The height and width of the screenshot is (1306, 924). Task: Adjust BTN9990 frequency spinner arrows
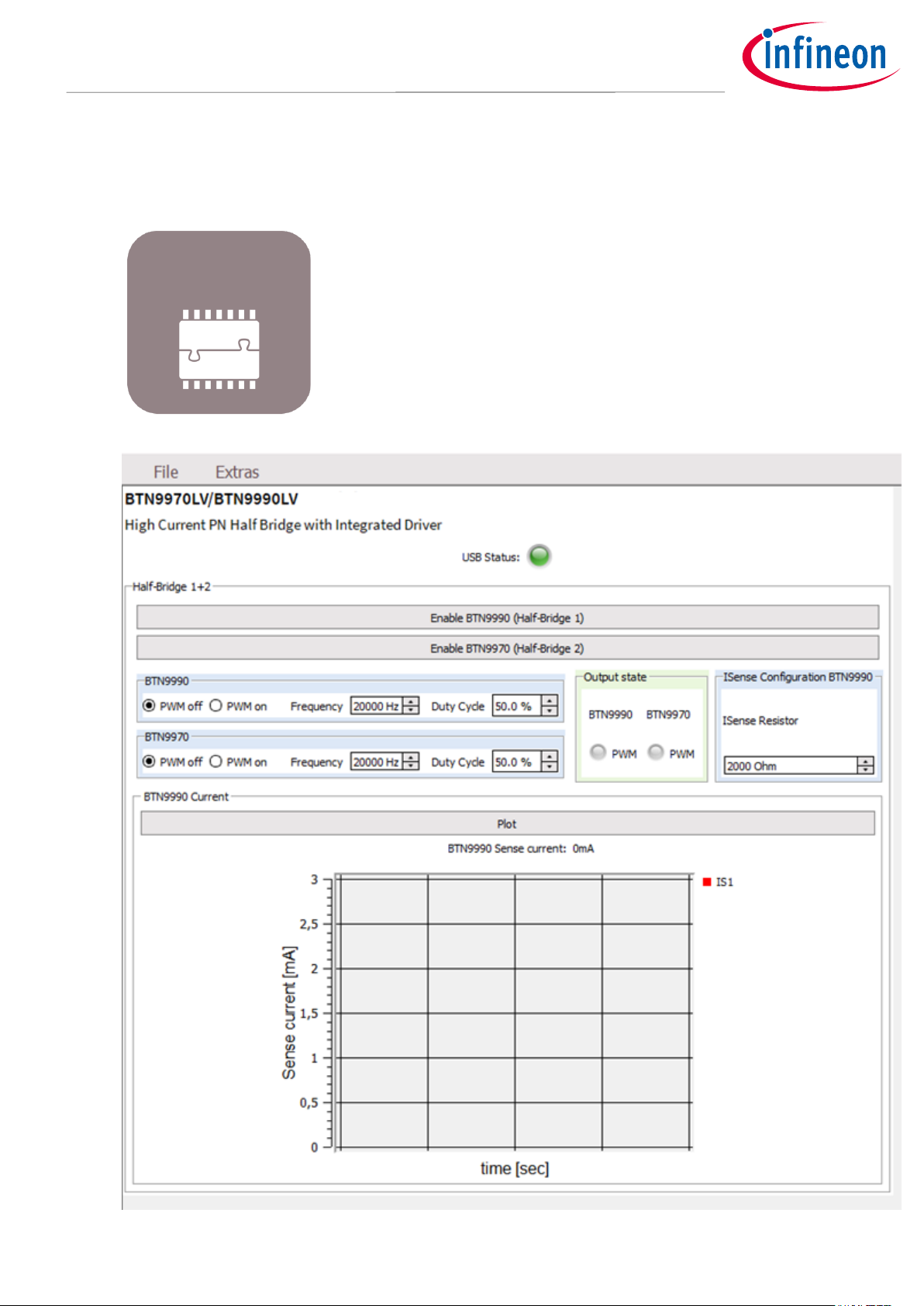tap(412, 706)
